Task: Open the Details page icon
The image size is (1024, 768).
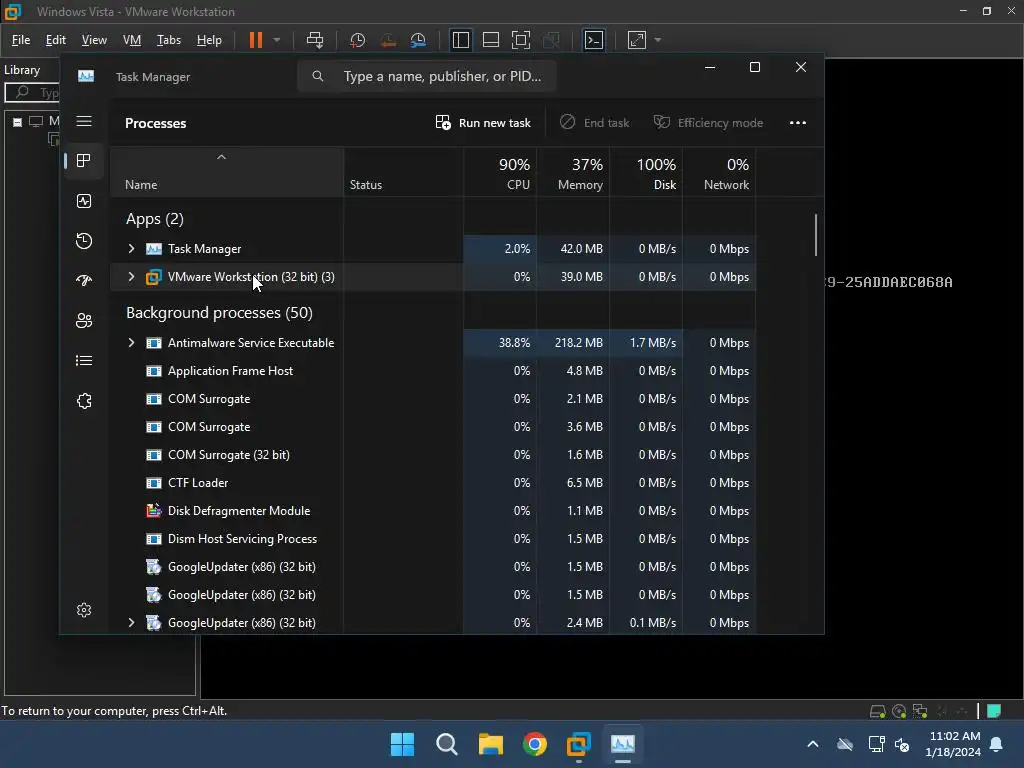Action: pos(84,360)
